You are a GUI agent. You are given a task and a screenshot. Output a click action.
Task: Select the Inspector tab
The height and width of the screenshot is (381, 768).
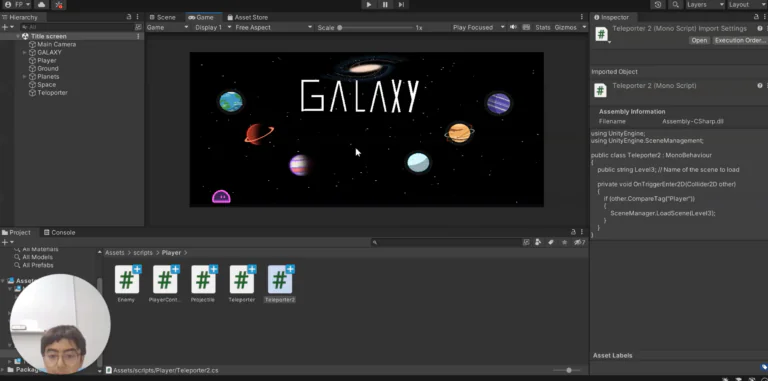click(x=614, y=17)
